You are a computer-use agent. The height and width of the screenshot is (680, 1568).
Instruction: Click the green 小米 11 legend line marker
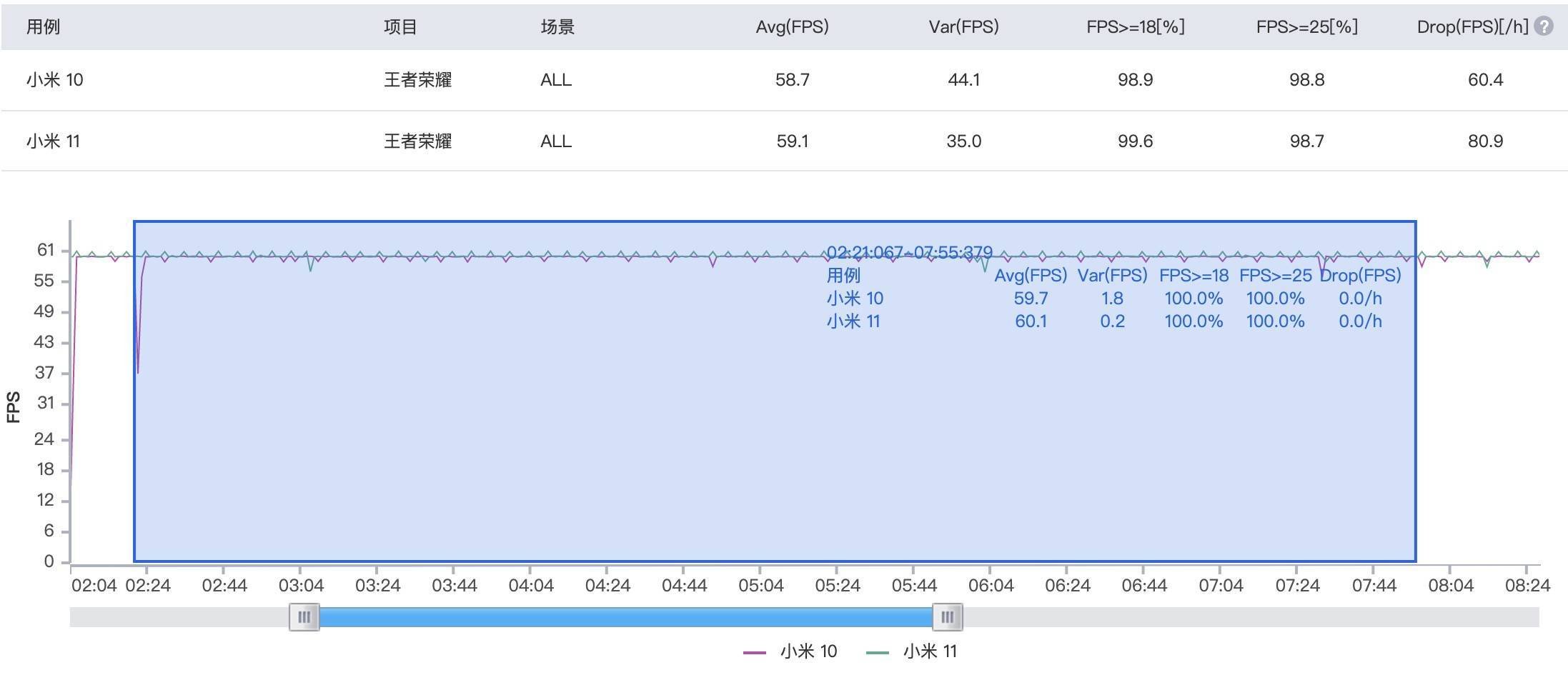click(877, 652)
